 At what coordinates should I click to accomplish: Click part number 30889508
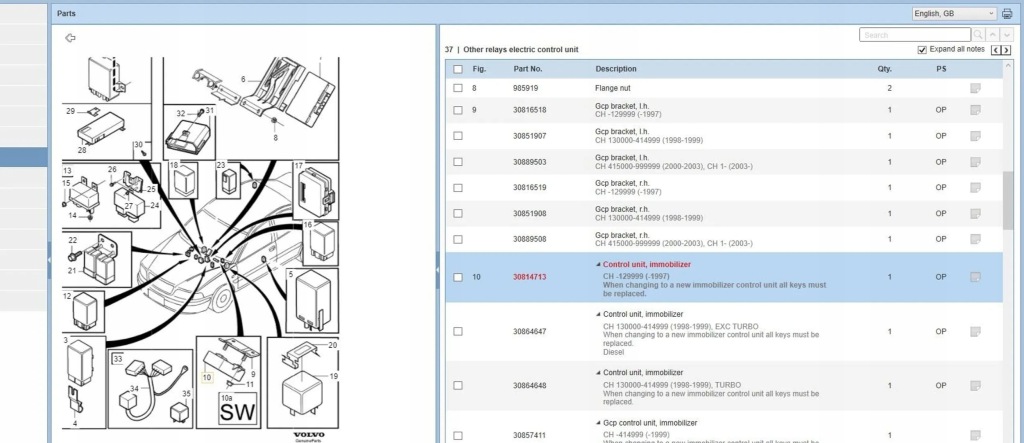[x=530, y=239]
